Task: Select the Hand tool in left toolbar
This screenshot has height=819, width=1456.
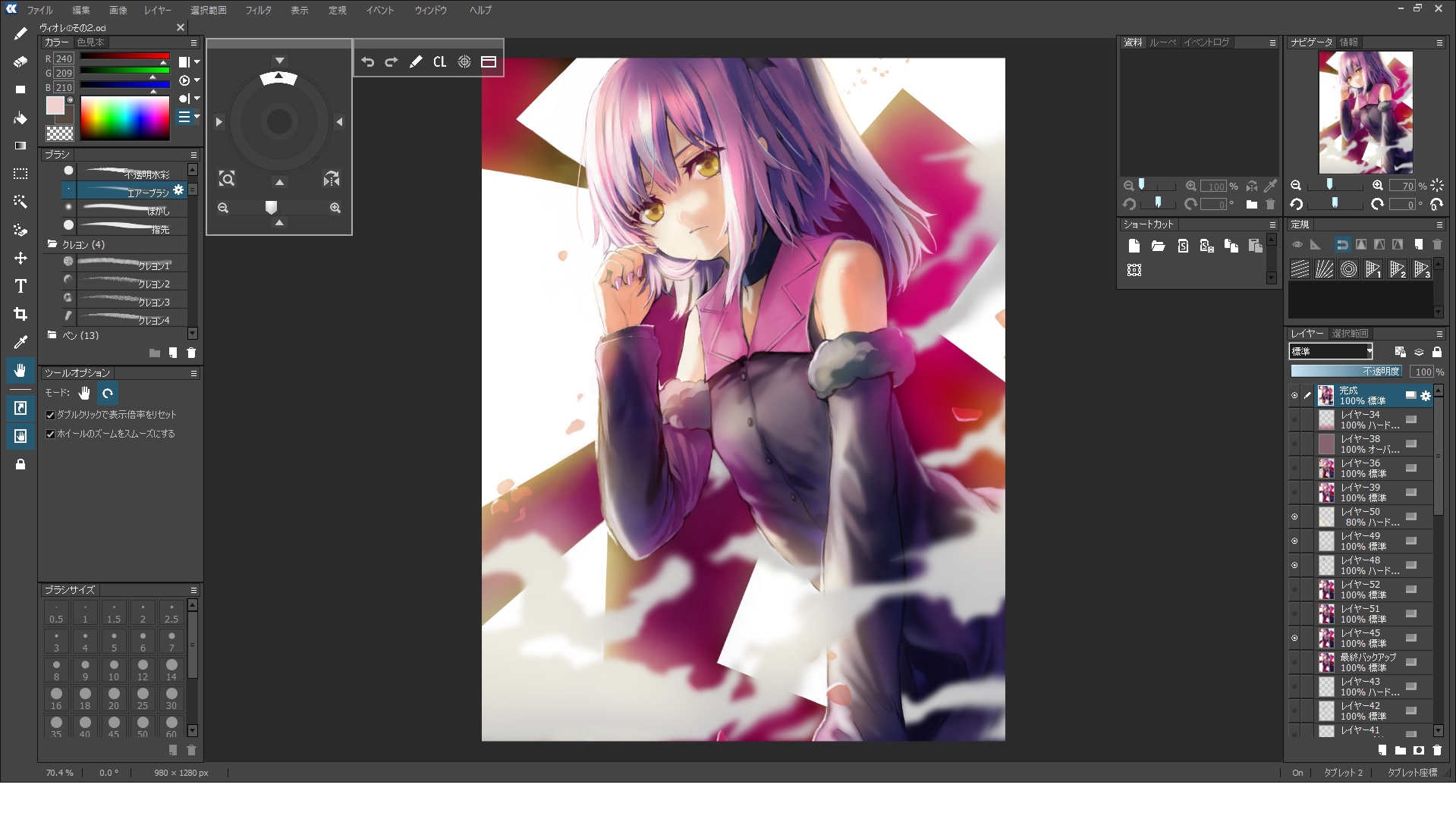Action: click(20, 370)
